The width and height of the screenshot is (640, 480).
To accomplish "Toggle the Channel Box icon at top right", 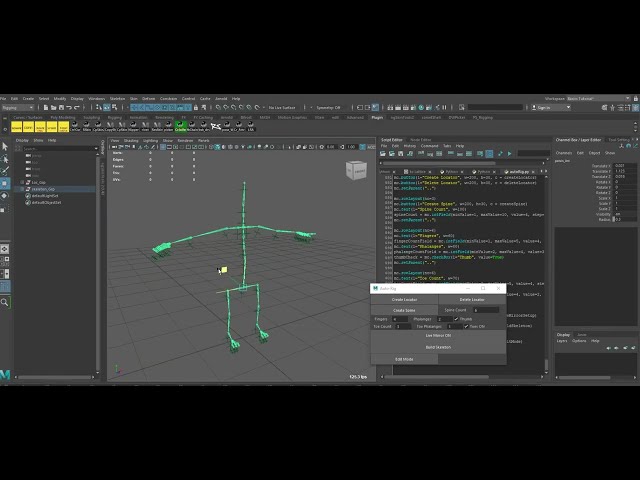I will tap(636, 108).
